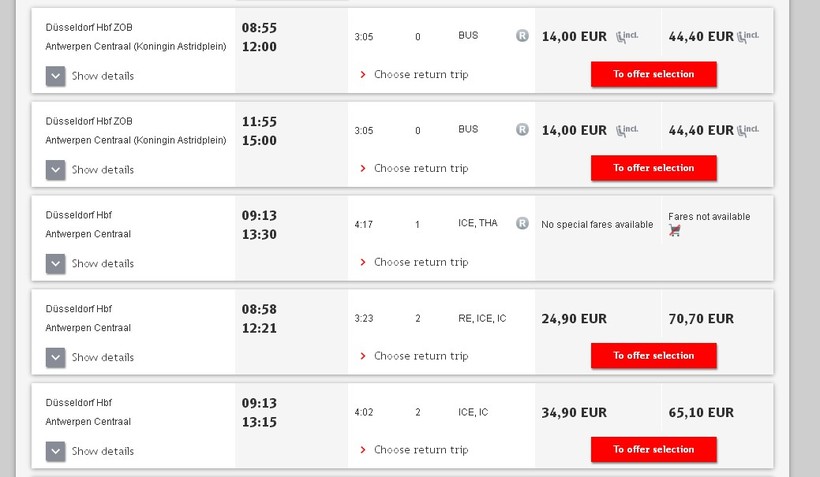Click reservation R icon for 11:55 bus

[522, 130]
